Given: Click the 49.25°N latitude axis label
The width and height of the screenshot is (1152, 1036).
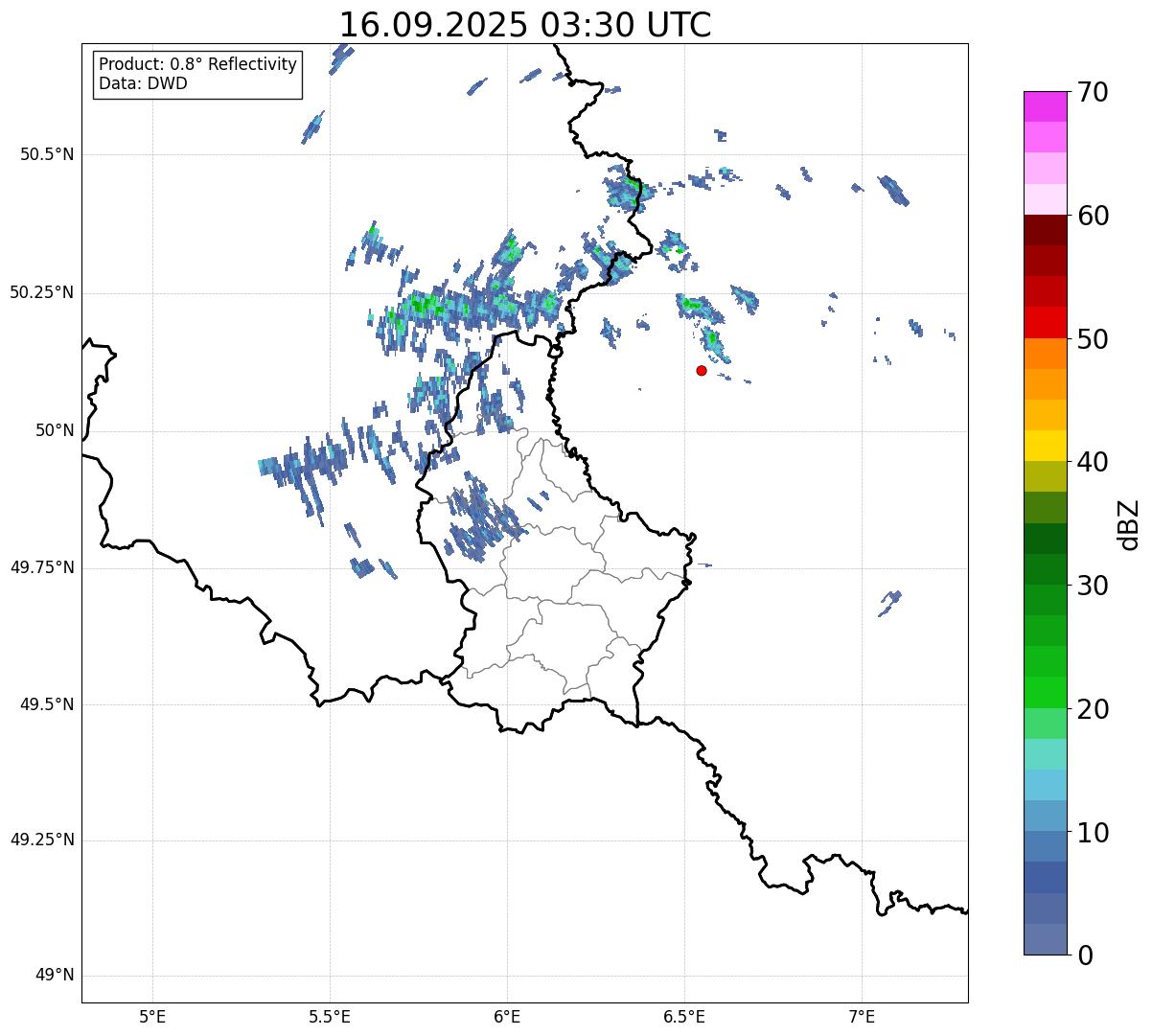Looking at the screenshot, I should 42,840.
